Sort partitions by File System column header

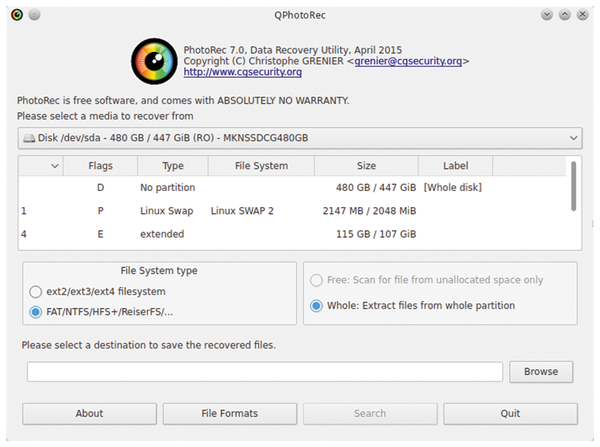[261, 166]
